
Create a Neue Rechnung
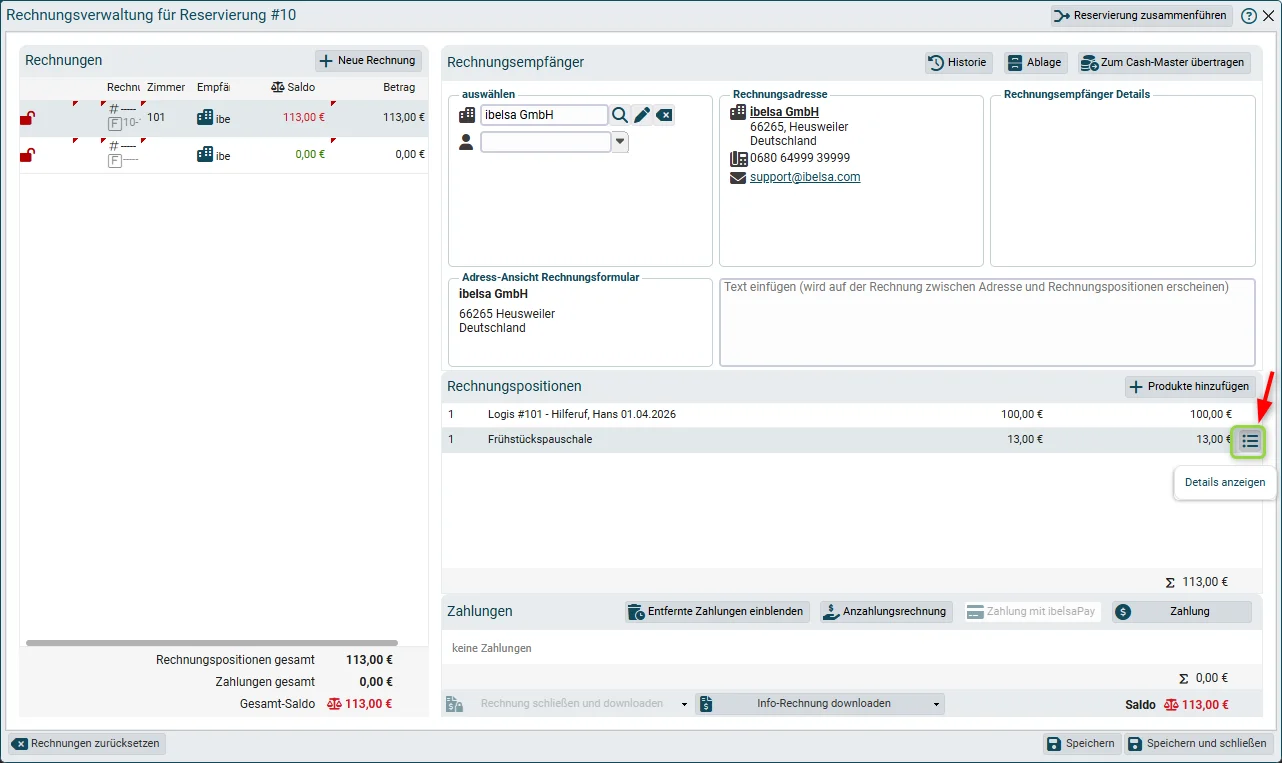pos(368,61)
